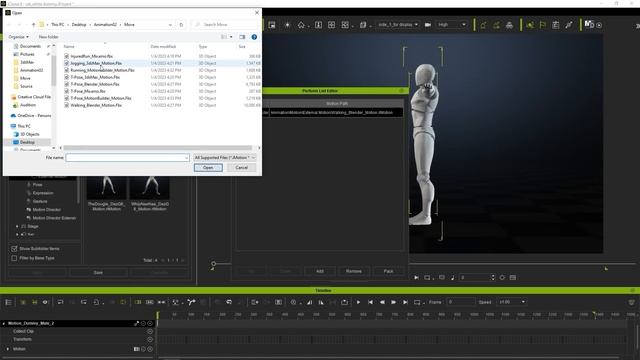Click the Save button in content panel

click(x=98, y=272)
